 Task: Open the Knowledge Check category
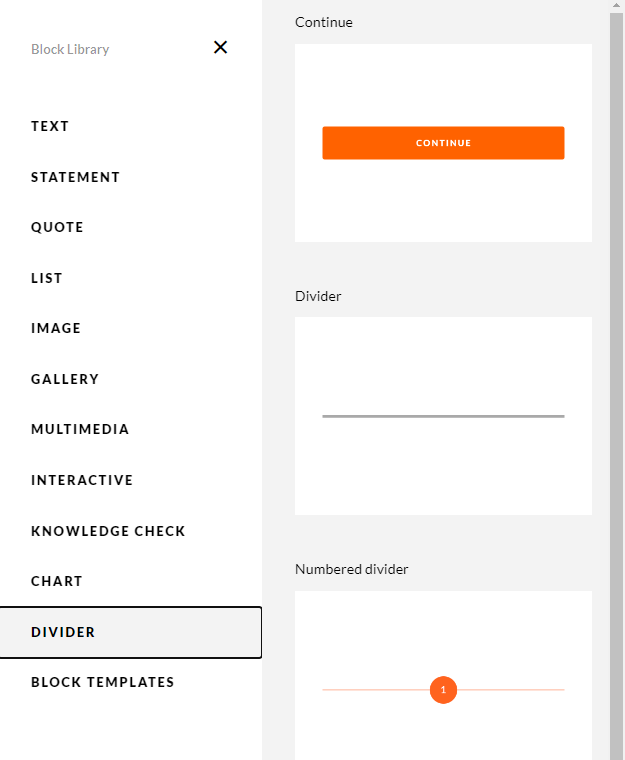coord(108,531)
